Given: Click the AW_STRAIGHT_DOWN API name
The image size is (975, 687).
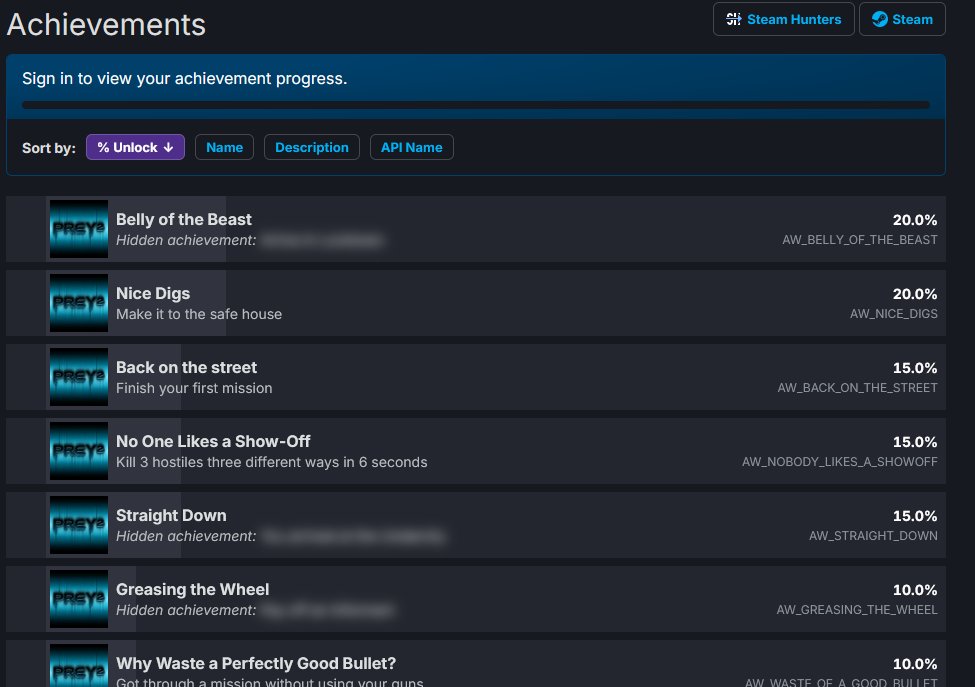Looking at the screenshot, I should [x=873, y=536].
